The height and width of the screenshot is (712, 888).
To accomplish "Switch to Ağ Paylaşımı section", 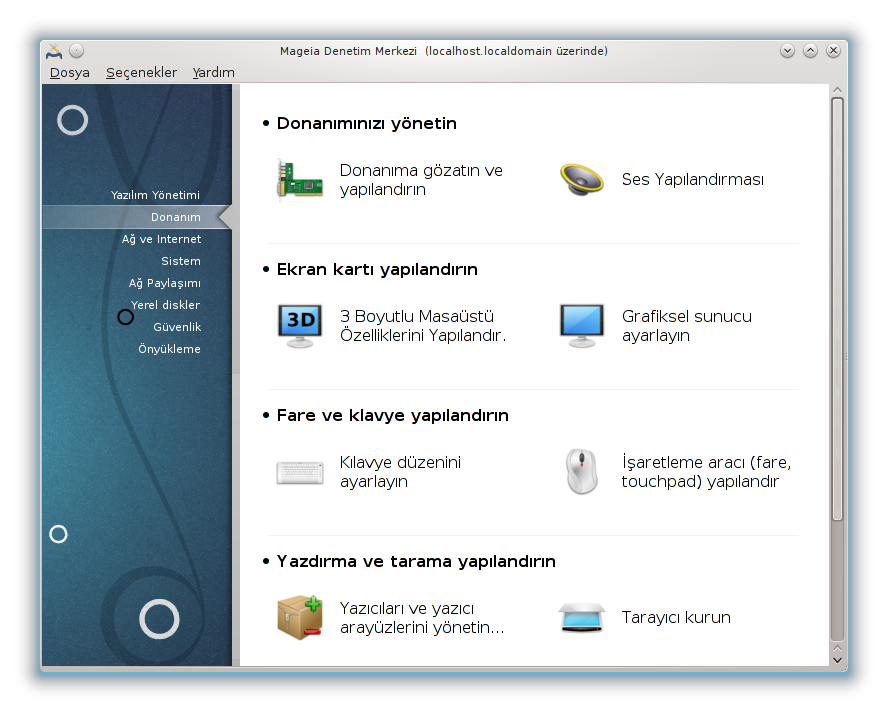I will pyautogui.click(x=165, y=283).
